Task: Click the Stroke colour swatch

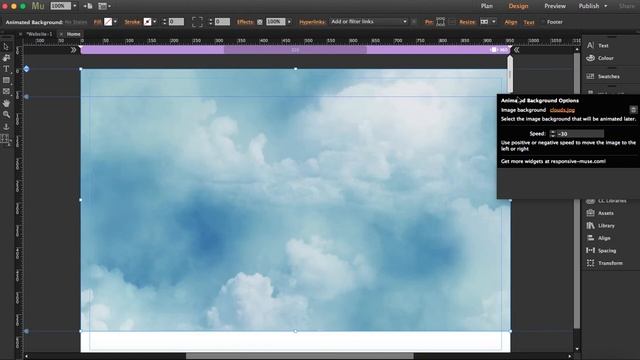Action: [147, 22]
